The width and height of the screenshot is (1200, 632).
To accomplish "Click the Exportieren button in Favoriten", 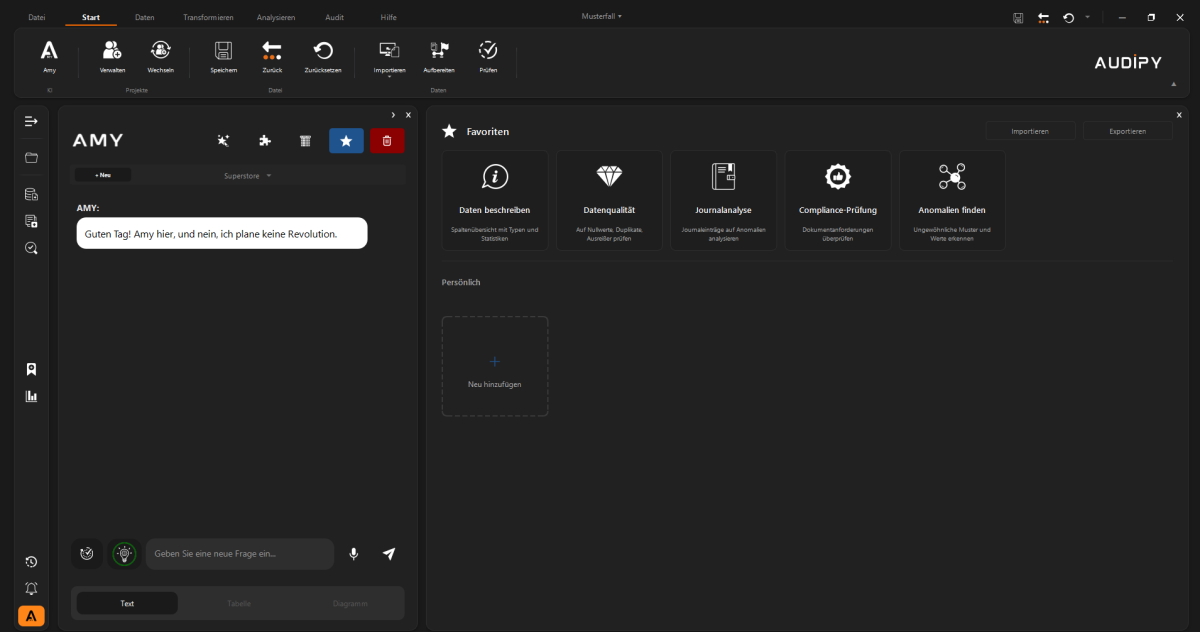I will (1127, 131).
